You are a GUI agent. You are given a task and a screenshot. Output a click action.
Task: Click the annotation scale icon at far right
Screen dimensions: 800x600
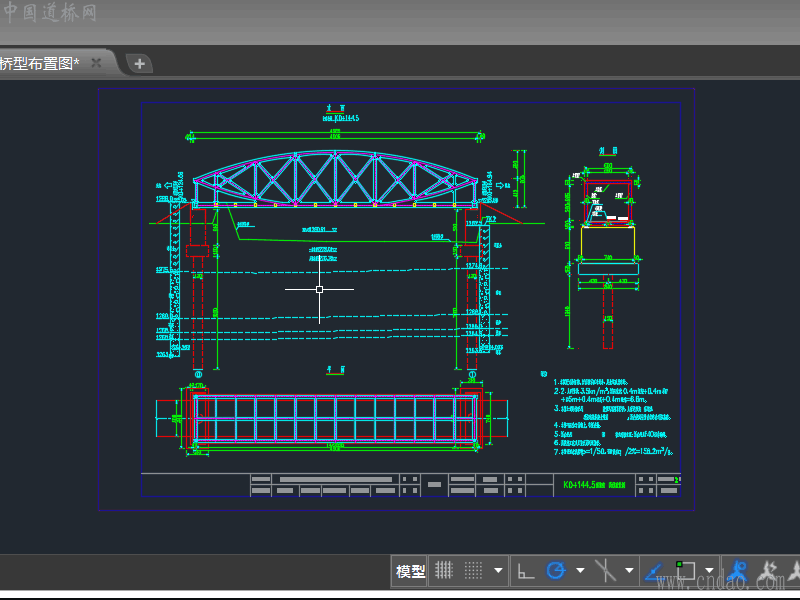point(793,571)
